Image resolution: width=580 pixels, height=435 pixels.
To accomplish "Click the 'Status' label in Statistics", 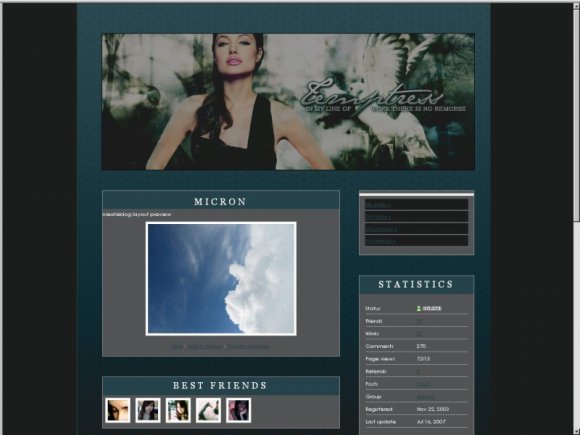I will point(373,308).
